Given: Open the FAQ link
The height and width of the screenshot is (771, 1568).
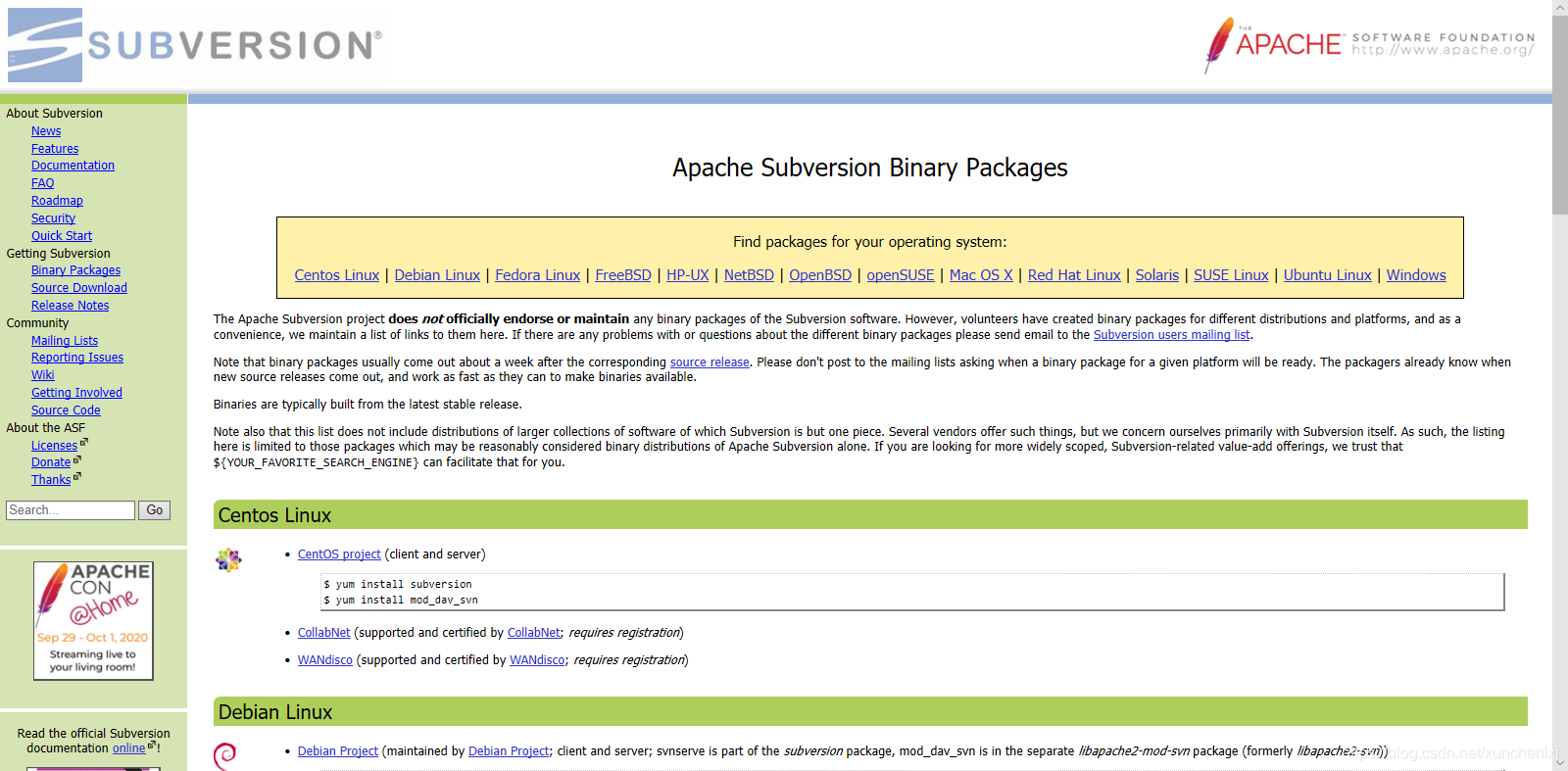Looking at the screenshot, I should (42, 183).
